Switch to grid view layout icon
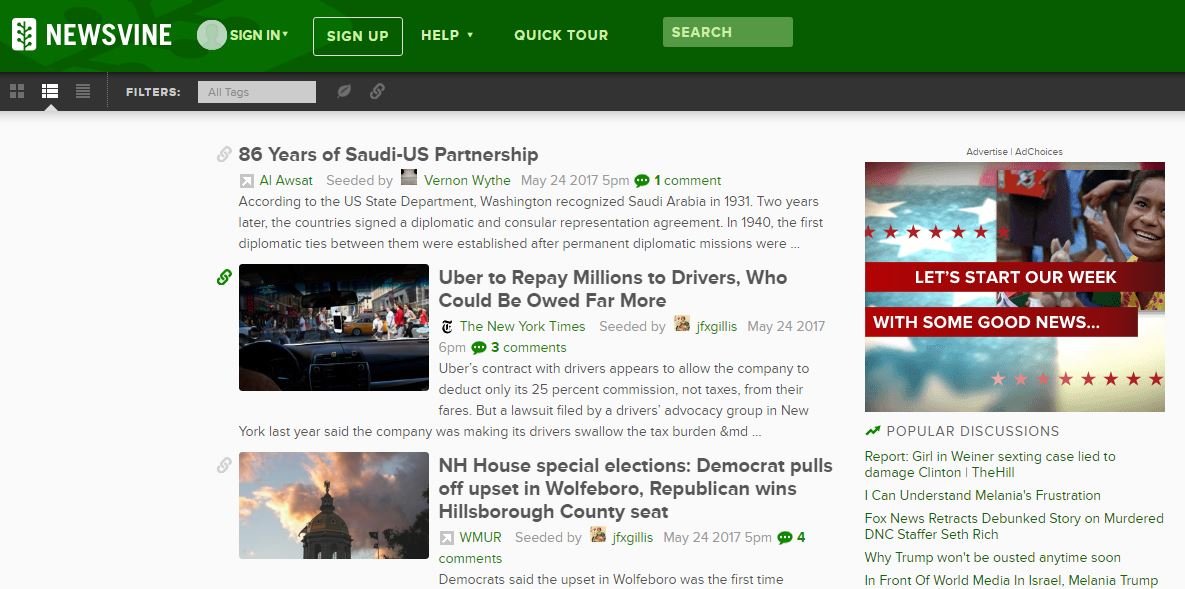This screenshot has width=1185, height=589. point(17,91)
